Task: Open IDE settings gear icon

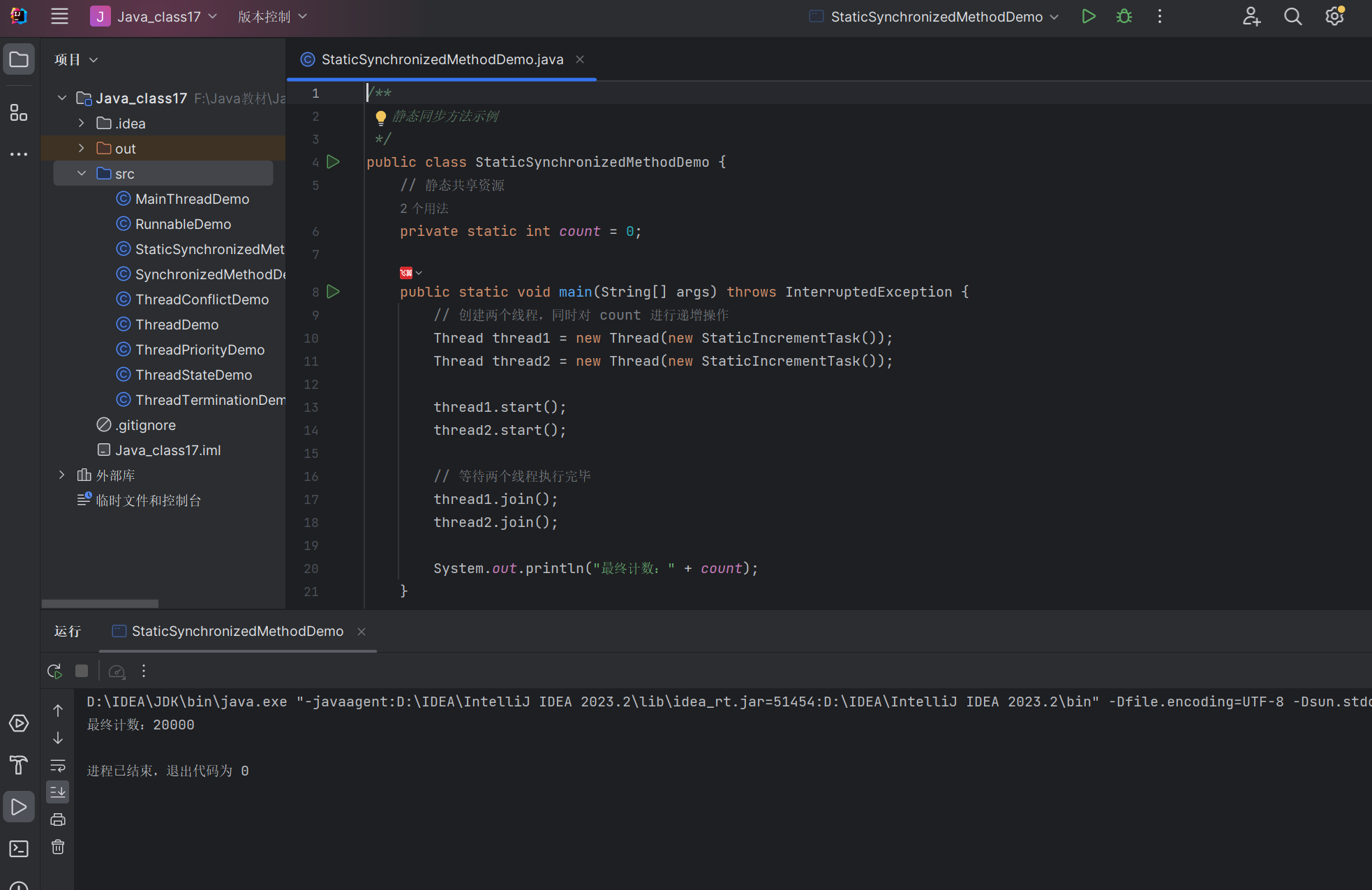Action: click(x=1334, y=17)
